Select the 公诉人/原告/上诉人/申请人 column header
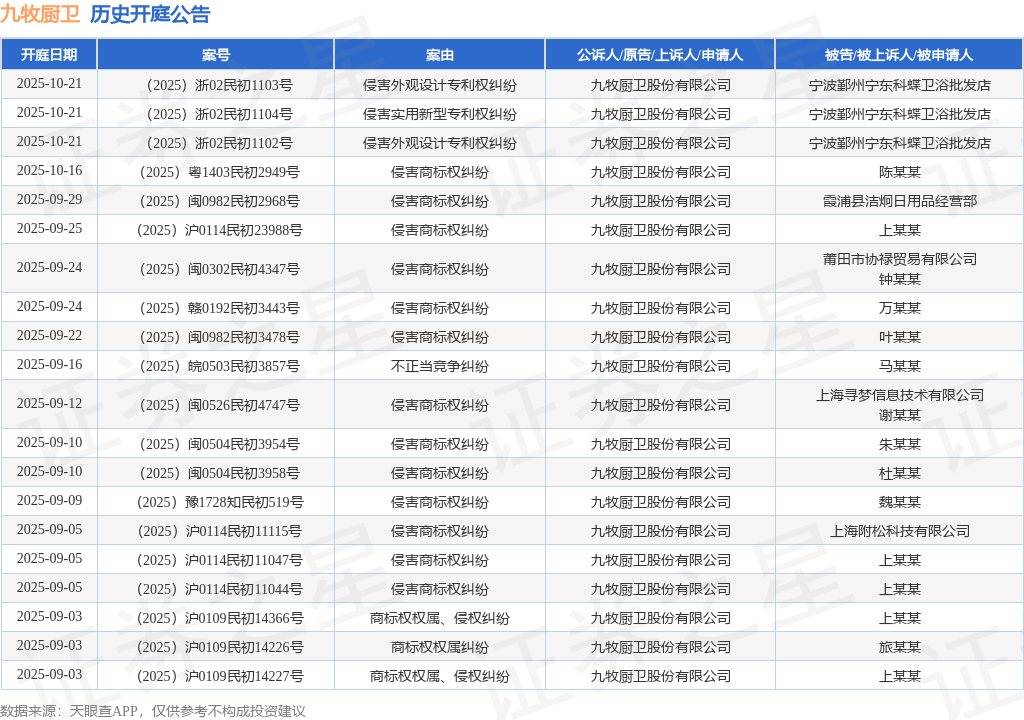 (x=660, y=55)
